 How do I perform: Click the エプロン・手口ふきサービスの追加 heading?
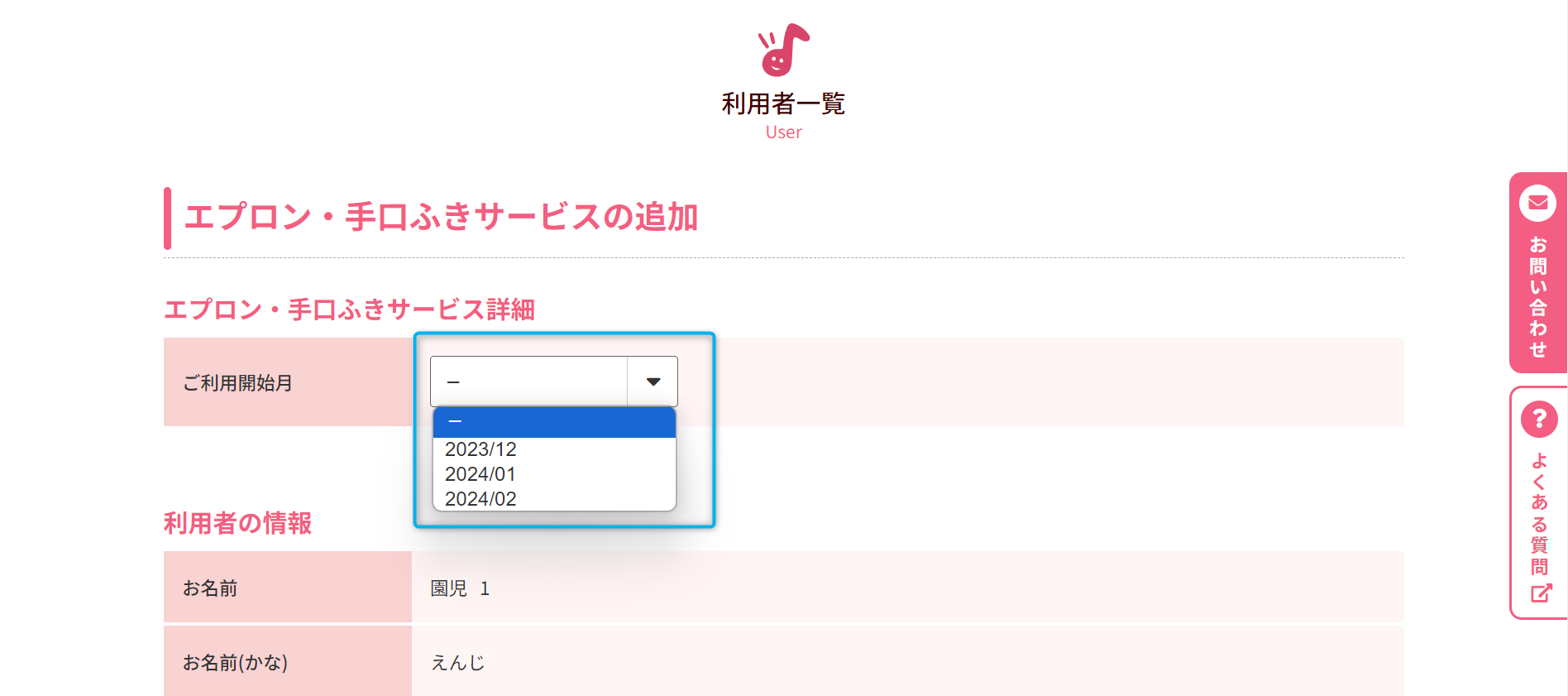[441, 217]
